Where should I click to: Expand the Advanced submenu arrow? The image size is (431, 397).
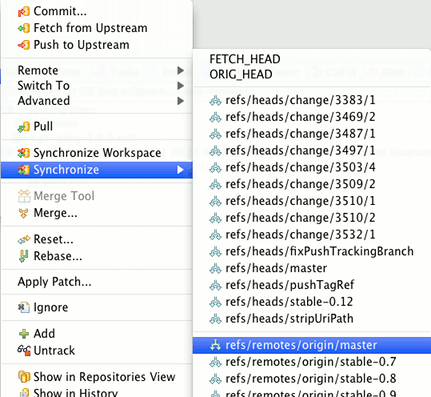point(180,101)
